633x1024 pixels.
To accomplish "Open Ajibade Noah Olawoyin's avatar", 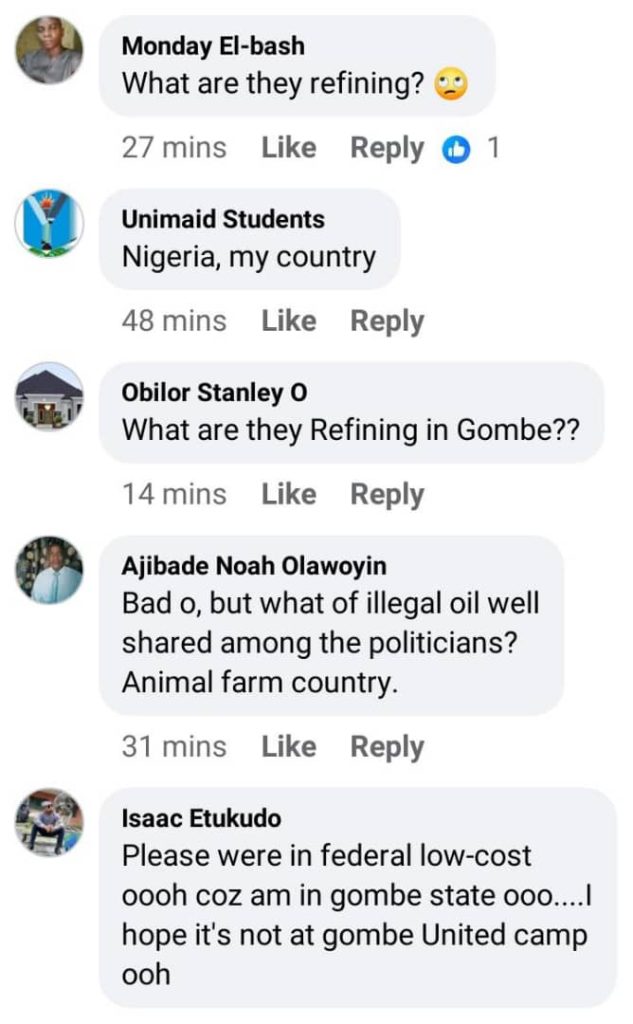I will pyautogui.click(x=49, y=570).
